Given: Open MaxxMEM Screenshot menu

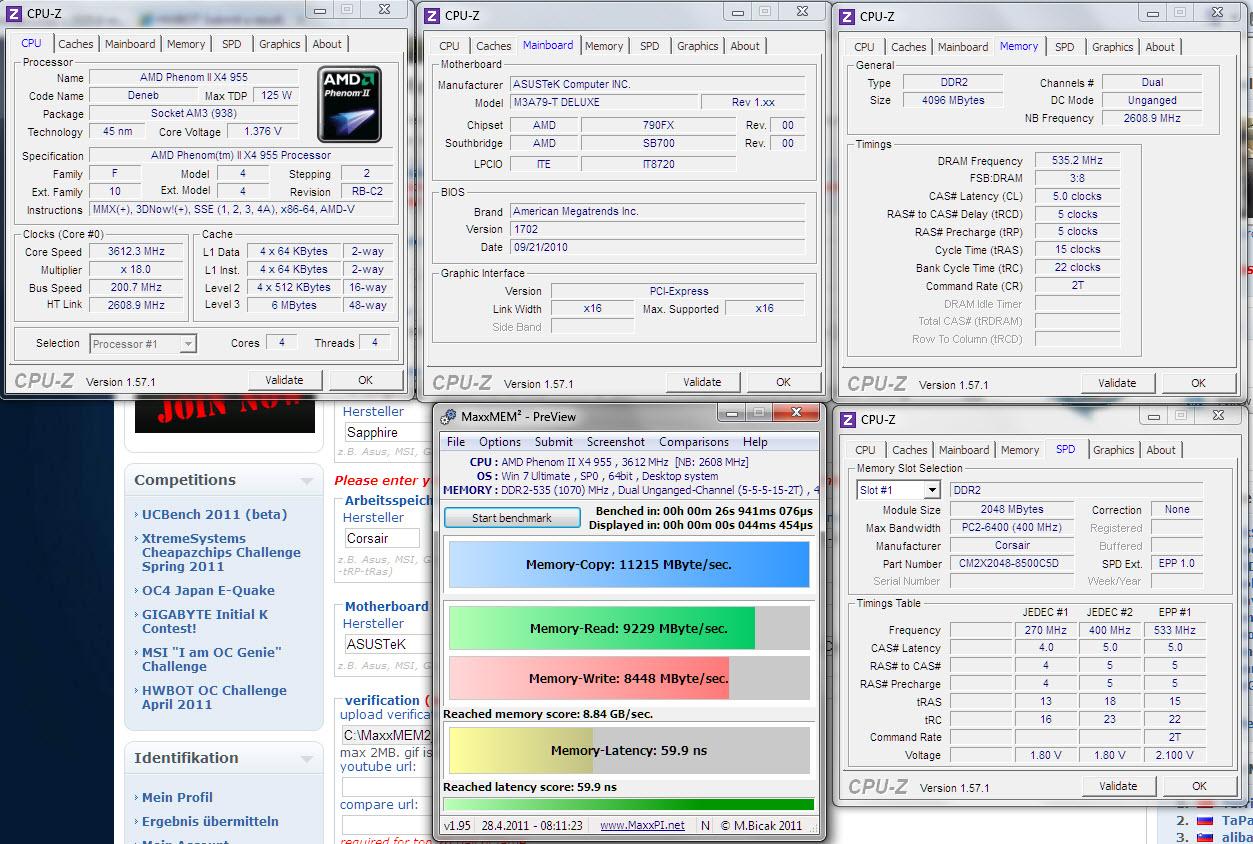Looking at the screenshot, I should (x=616, y=442).
